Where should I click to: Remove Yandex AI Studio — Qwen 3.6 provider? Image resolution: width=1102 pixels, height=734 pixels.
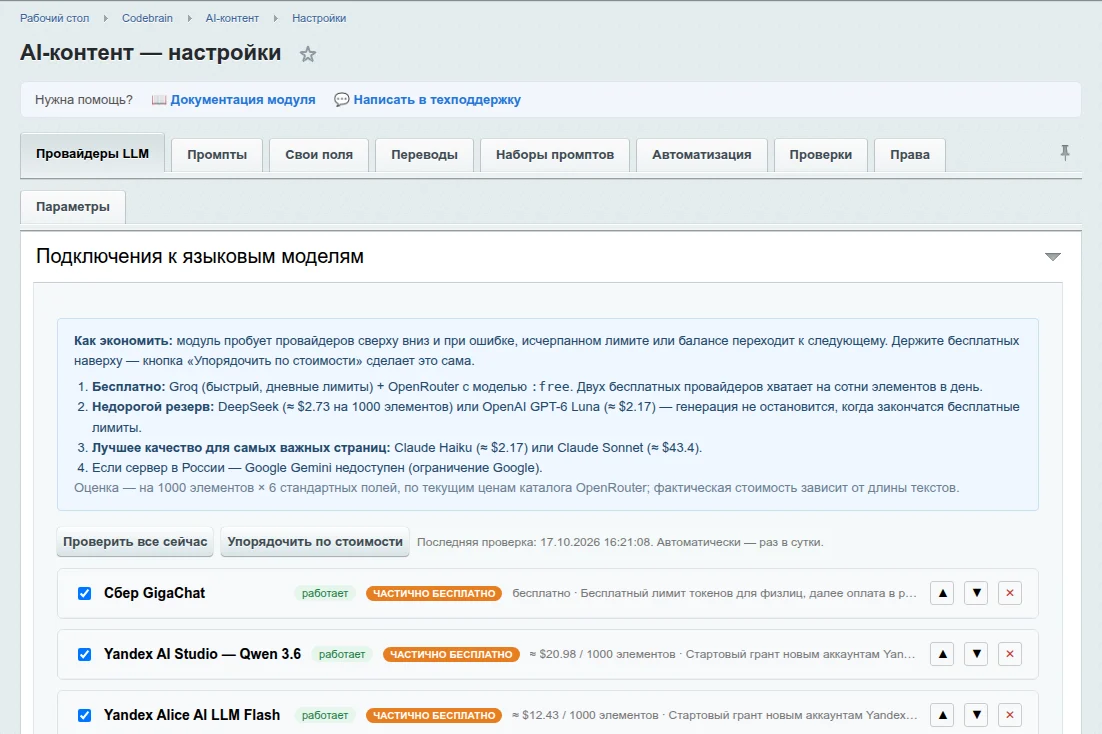tap(1010, 655)
